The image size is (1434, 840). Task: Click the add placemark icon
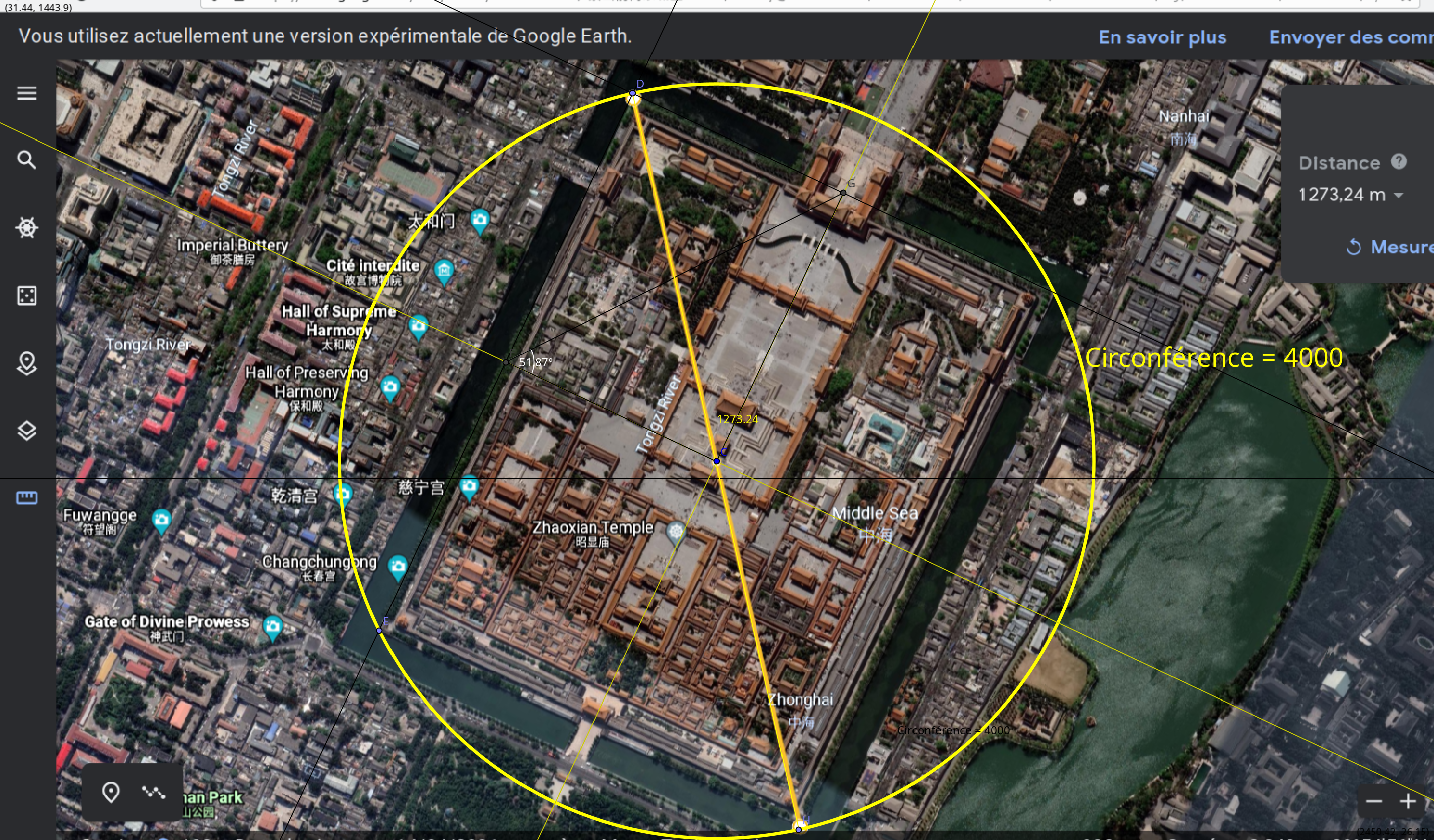tap(111, 792)
